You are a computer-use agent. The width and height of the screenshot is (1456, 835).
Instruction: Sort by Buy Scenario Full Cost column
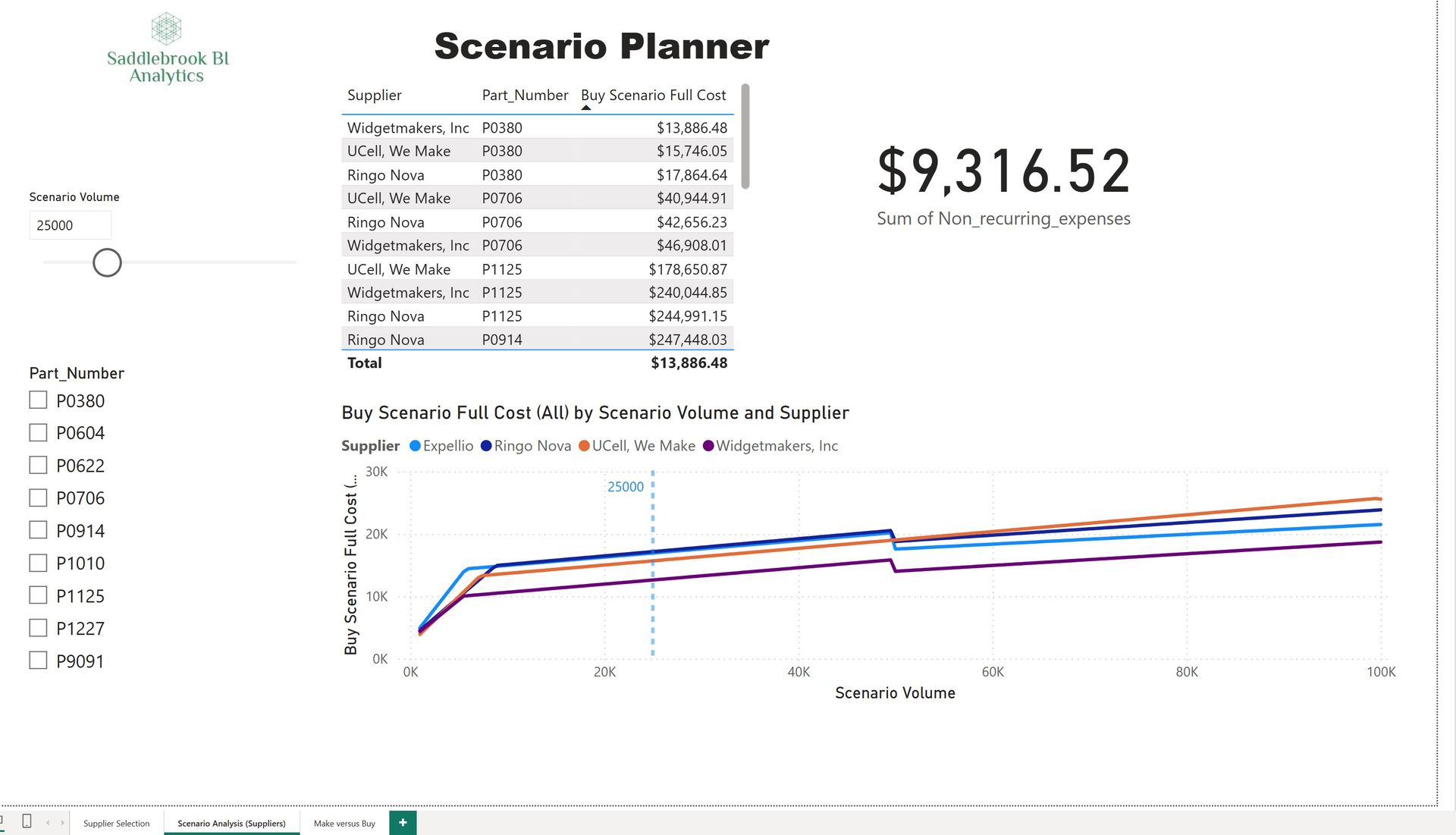(x=653, y=96)
